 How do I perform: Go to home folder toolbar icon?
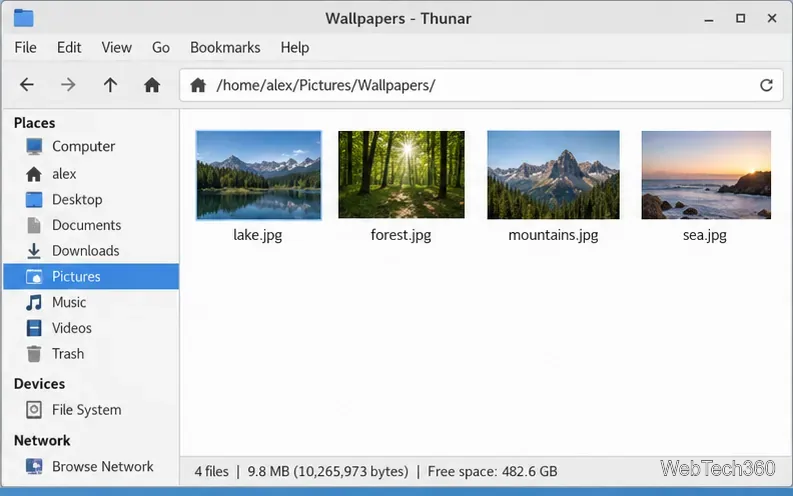152,84
